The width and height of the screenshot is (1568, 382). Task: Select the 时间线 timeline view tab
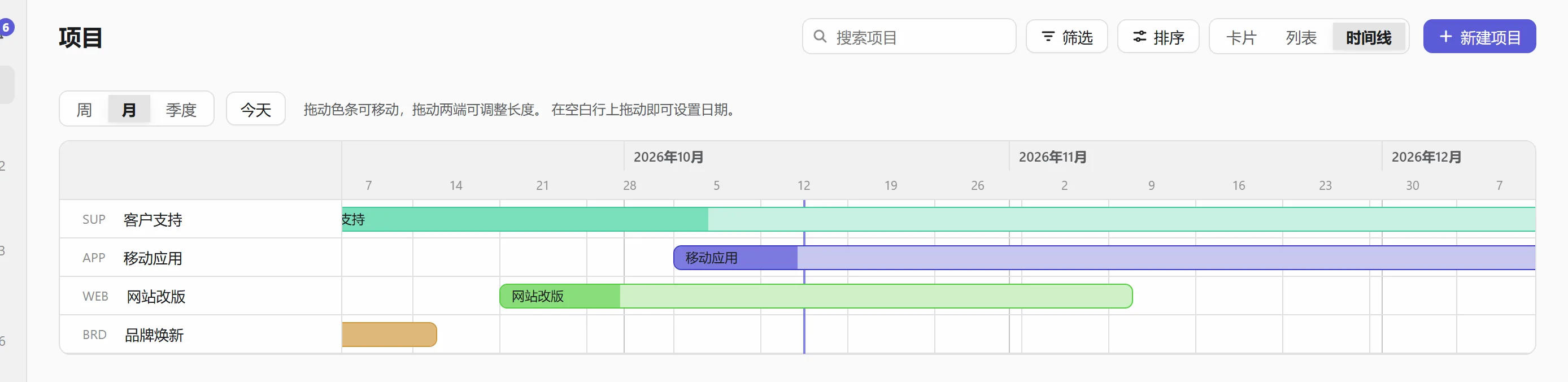coord(1369,37)
